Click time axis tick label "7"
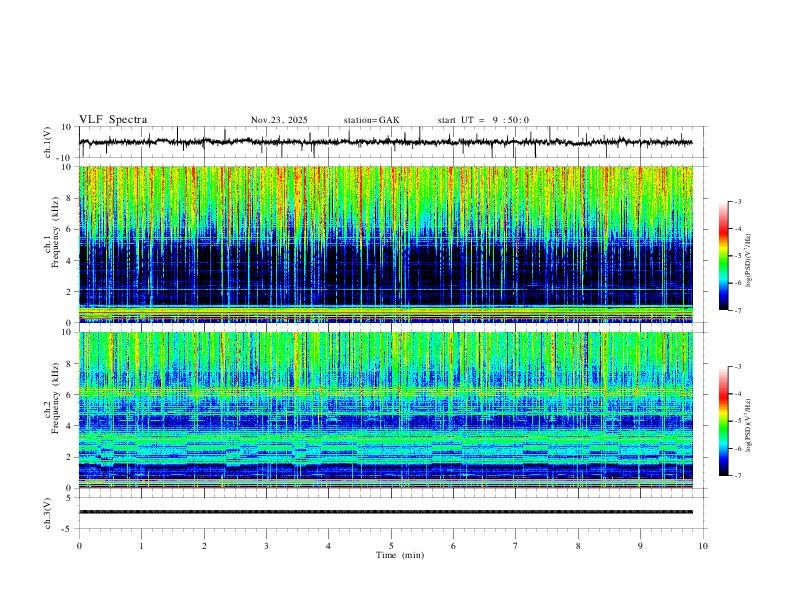This screenshot has width=792, height=612. 516,546
